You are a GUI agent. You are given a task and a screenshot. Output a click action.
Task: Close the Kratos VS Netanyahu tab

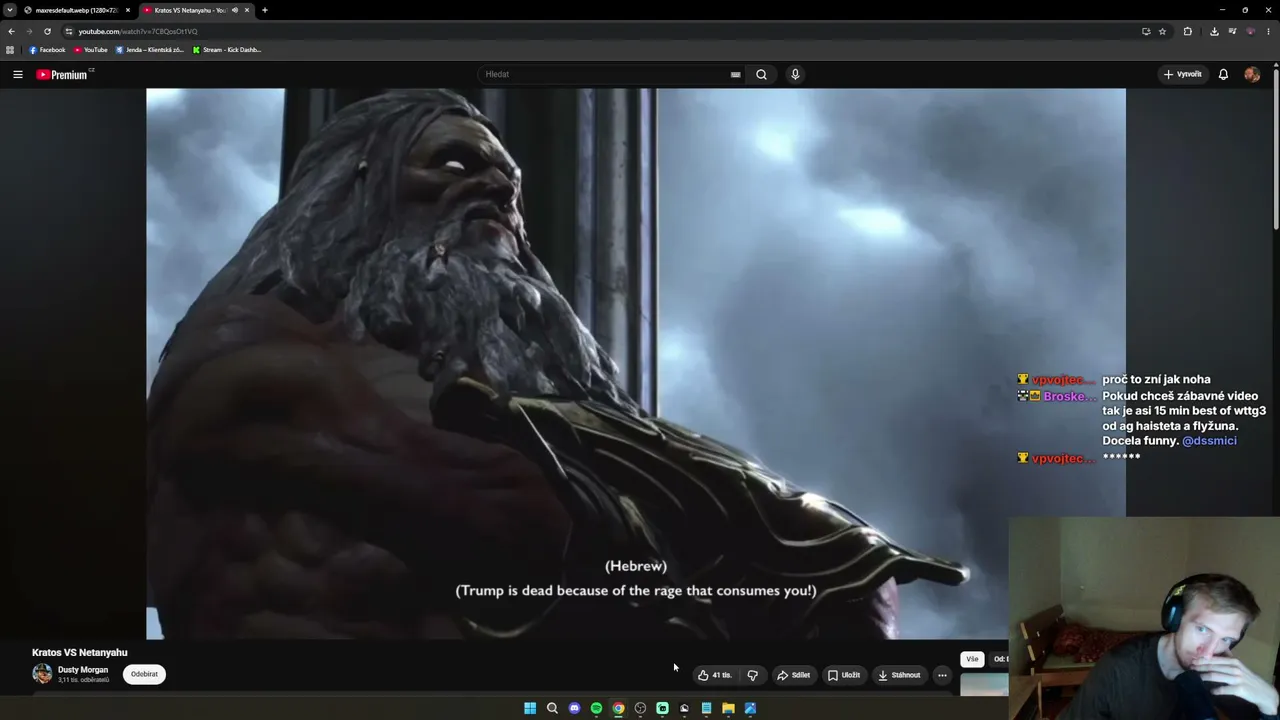(x=247, y=10)
